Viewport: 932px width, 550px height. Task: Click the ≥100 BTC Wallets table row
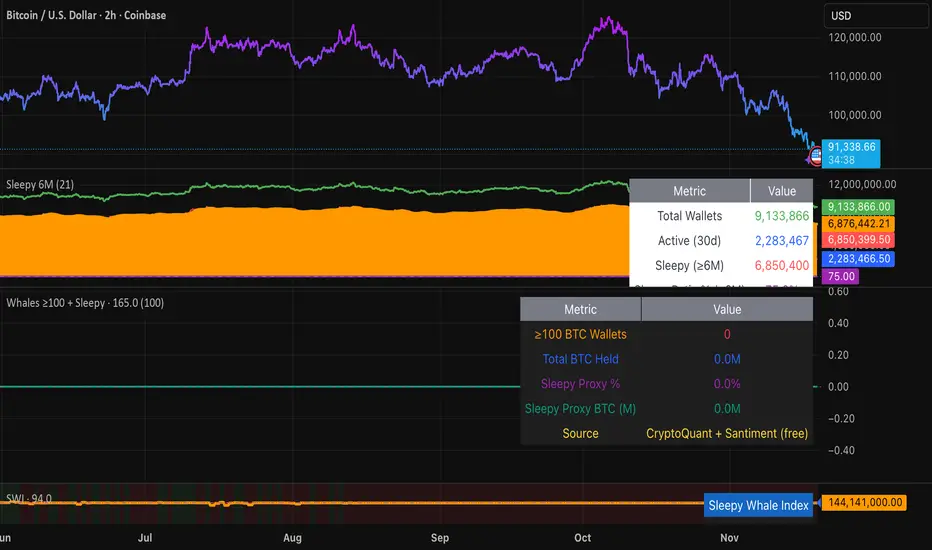(580, 335)
